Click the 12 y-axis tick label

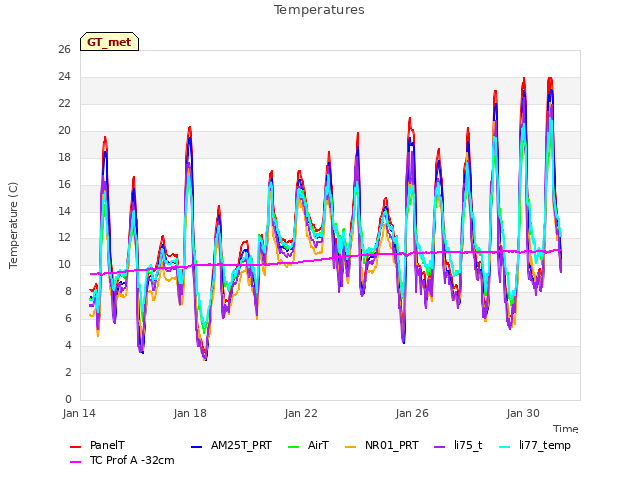pos(64,238)
